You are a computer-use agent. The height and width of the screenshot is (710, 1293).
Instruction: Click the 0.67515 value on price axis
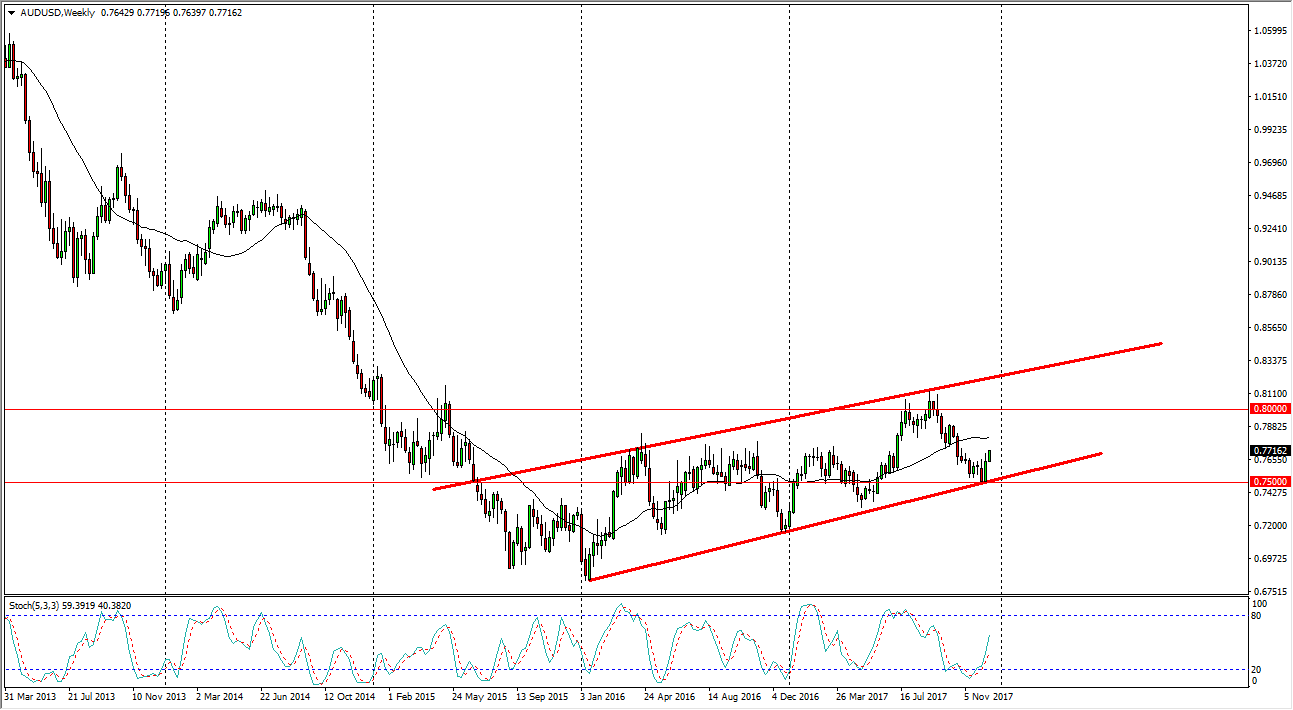point(1271,591)
